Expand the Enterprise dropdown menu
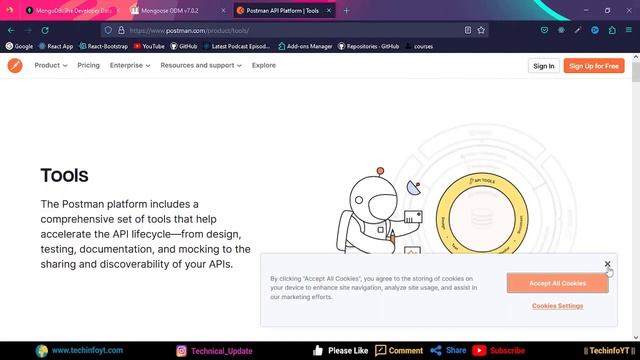 (130, 65)
